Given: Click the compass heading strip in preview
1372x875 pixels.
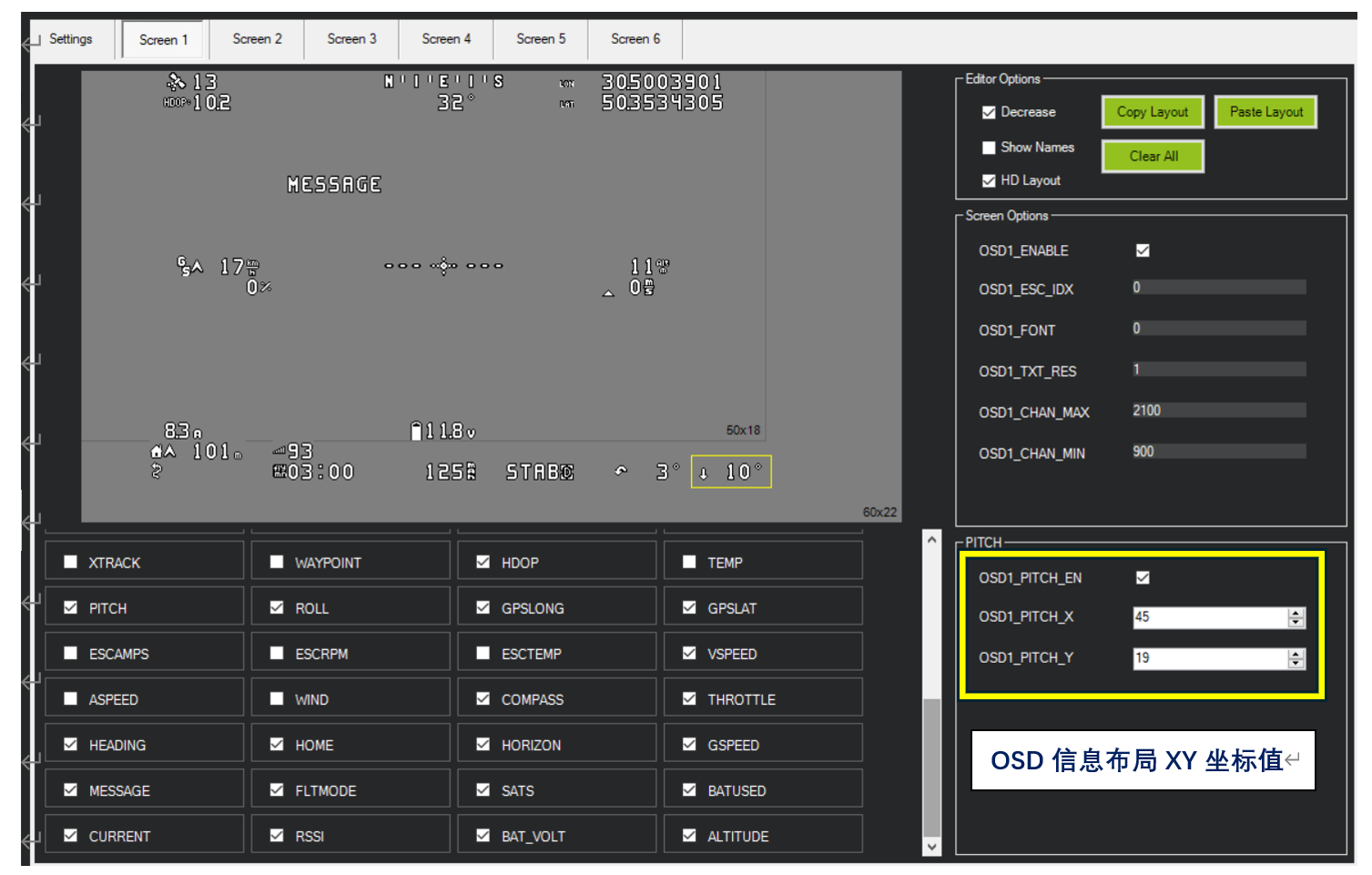Looking at the screenshot, I should pyautogui.click(x=443, y=82).
